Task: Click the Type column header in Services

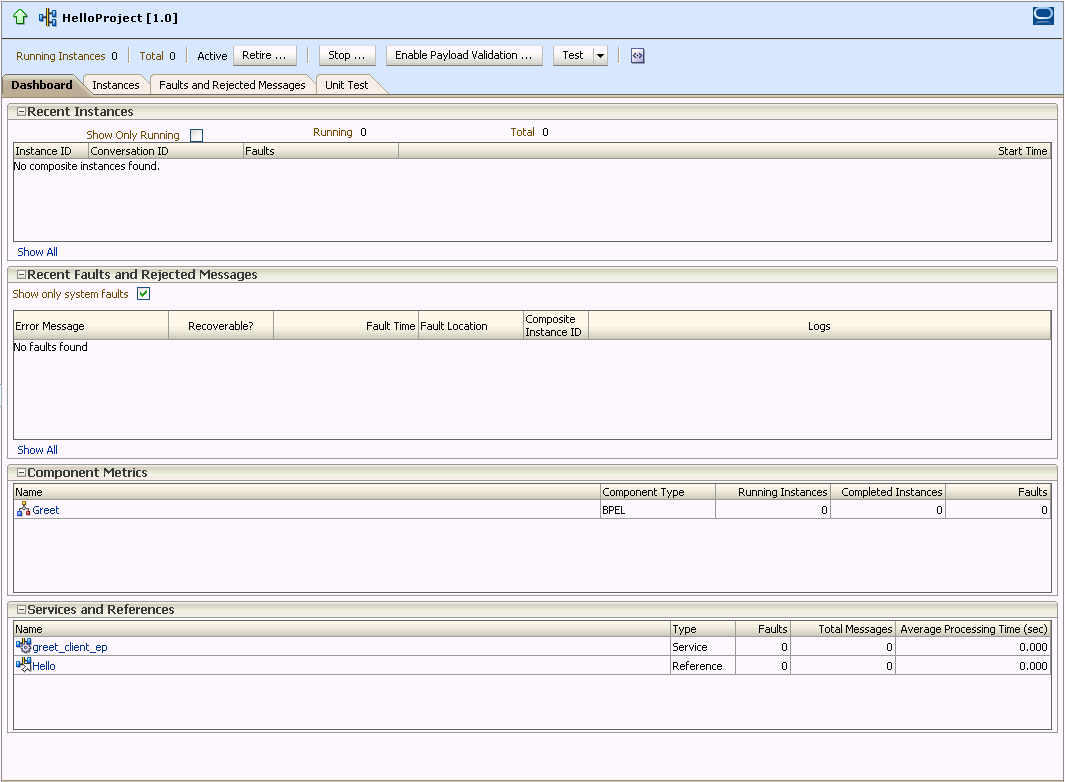Action: (x=703, y=628)
